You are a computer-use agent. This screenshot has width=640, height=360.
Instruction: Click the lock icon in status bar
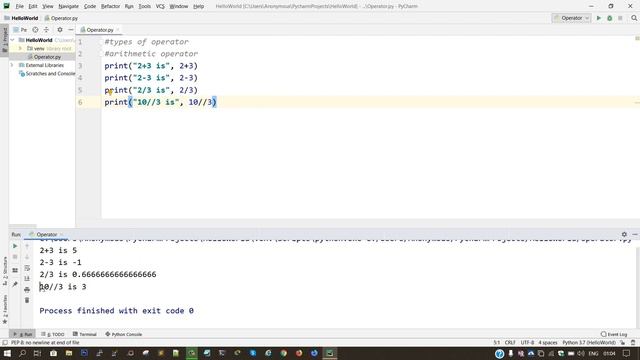click(622, 342)
